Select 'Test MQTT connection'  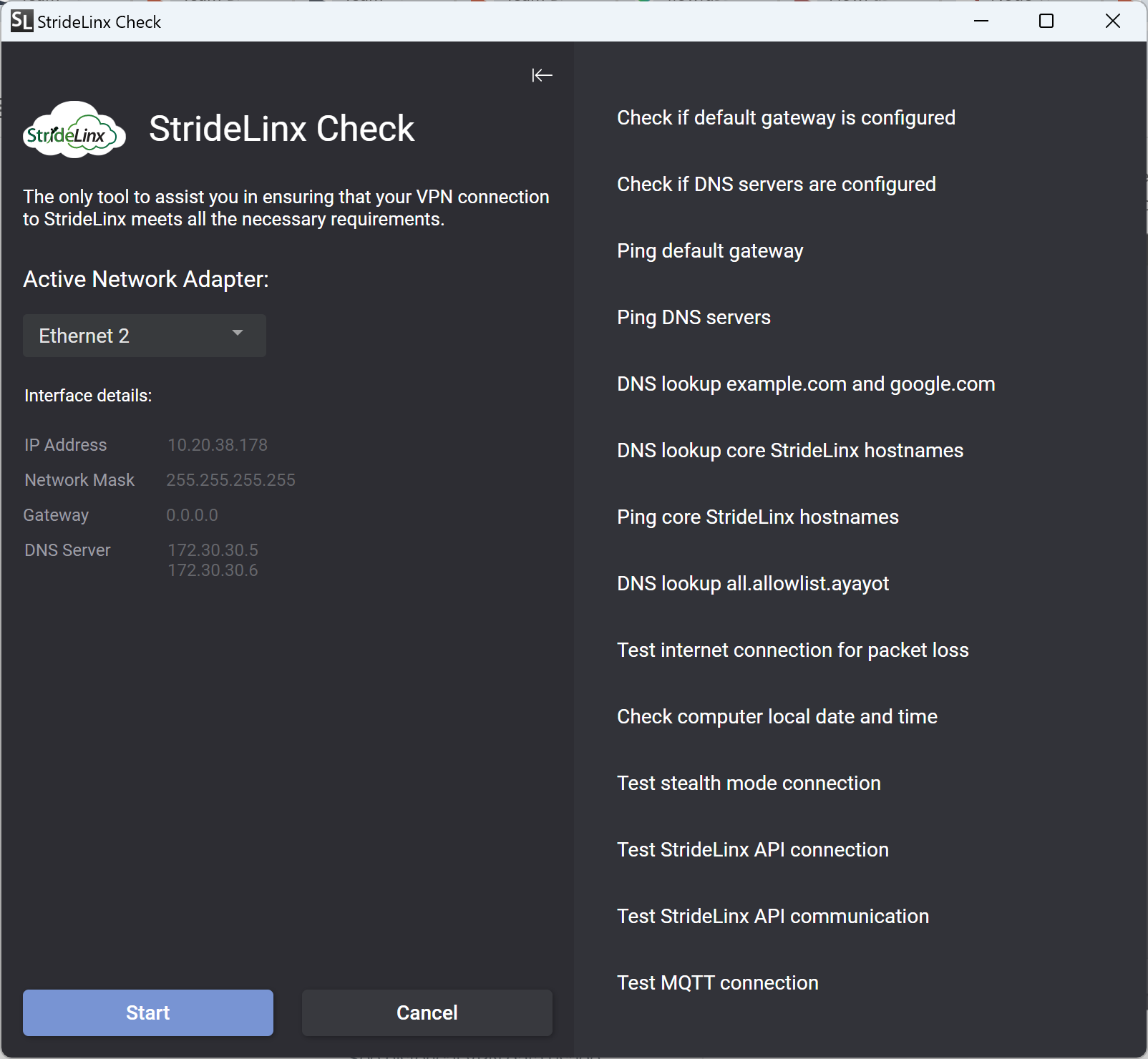pyautogui.click(x=718, y=983)
